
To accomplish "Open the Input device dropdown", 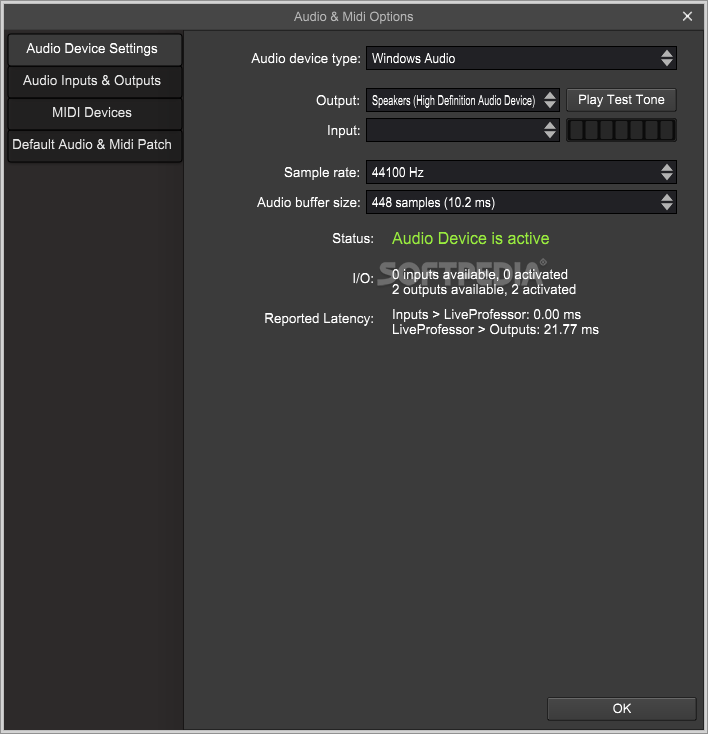I will click(x=463, y=130).
